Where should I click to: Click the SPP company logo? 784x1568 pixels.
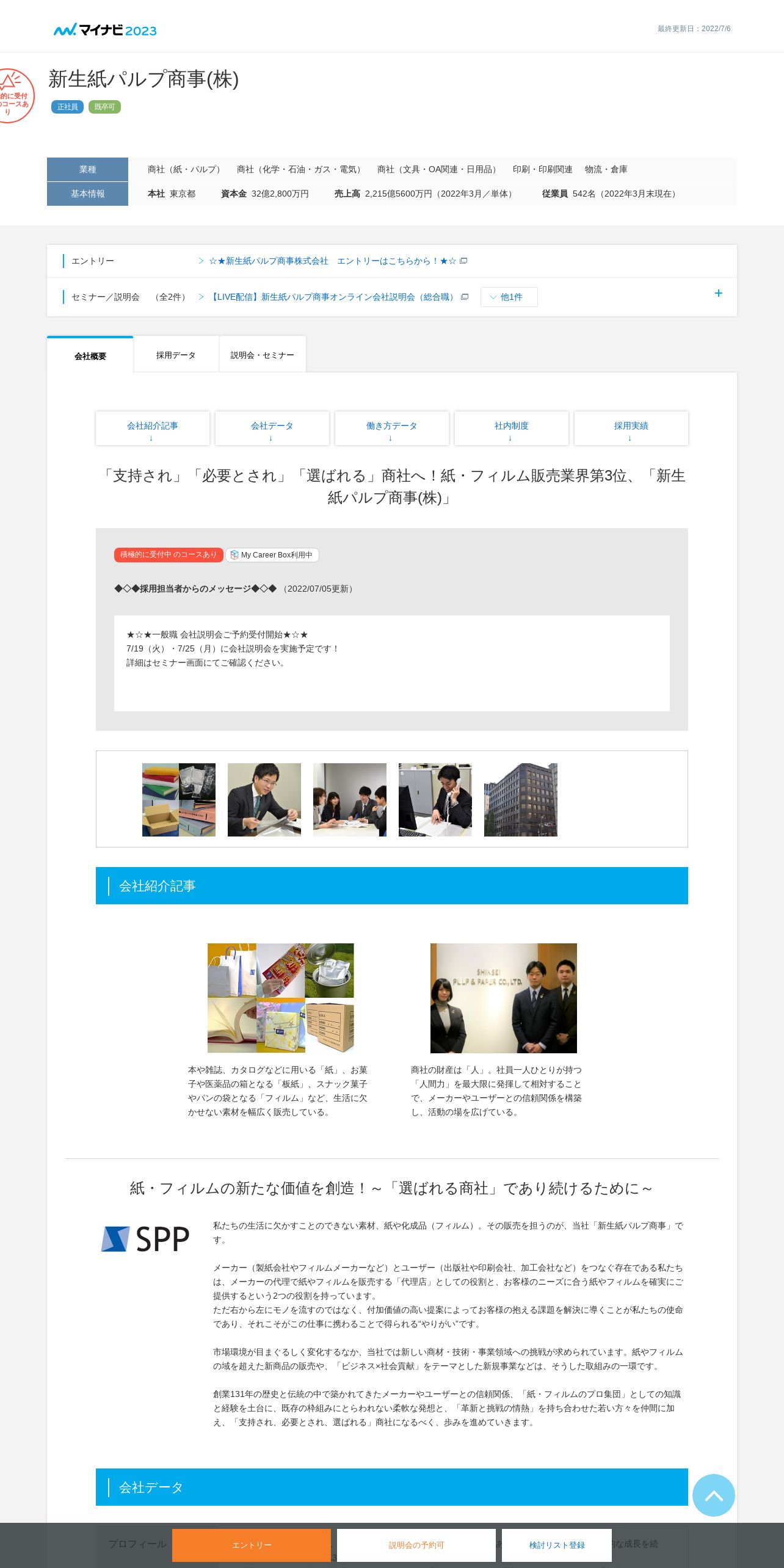[x=145, y=1239]
